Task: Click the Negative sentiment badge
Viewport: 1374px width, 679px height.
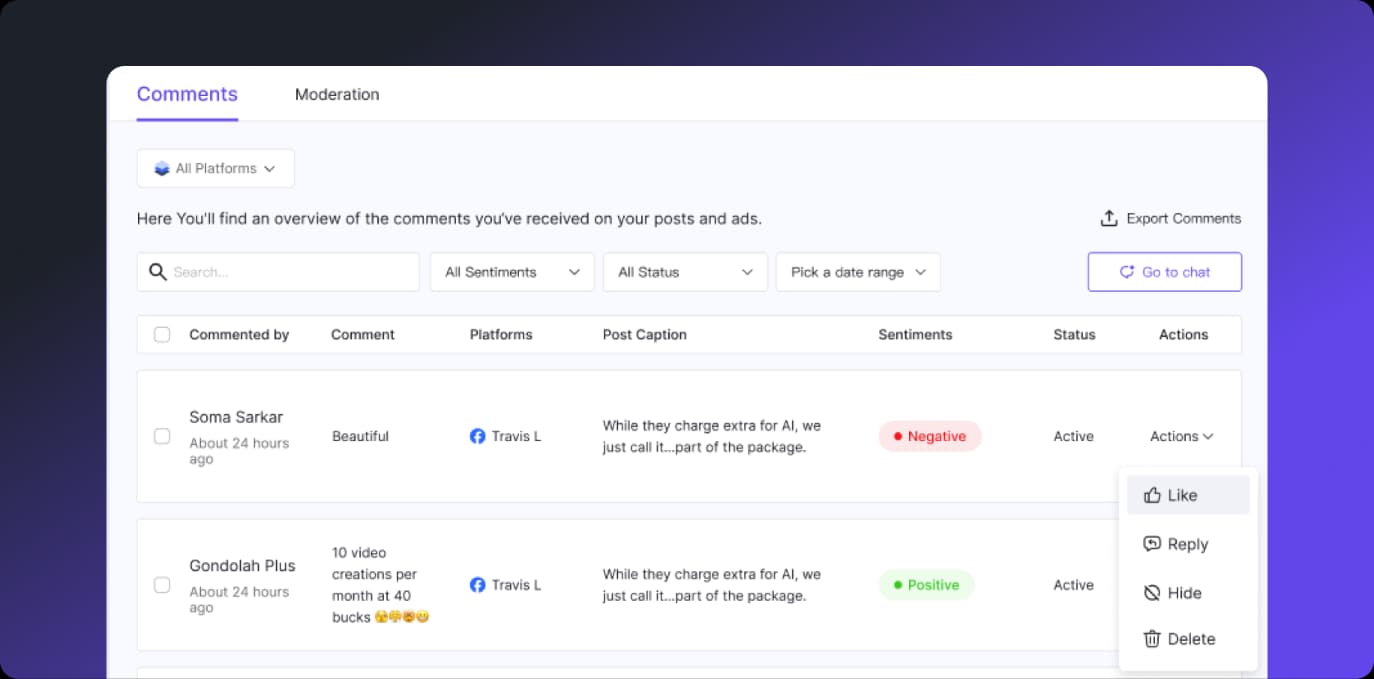Action: coord(930,436)
